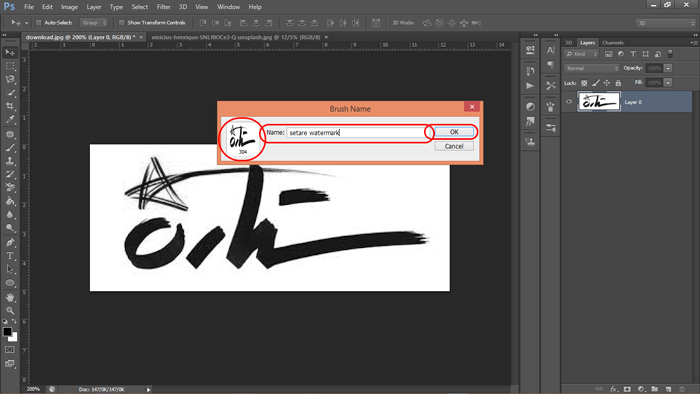
Task: Cancel the Brush Name dialog
Action: [454, 146]
